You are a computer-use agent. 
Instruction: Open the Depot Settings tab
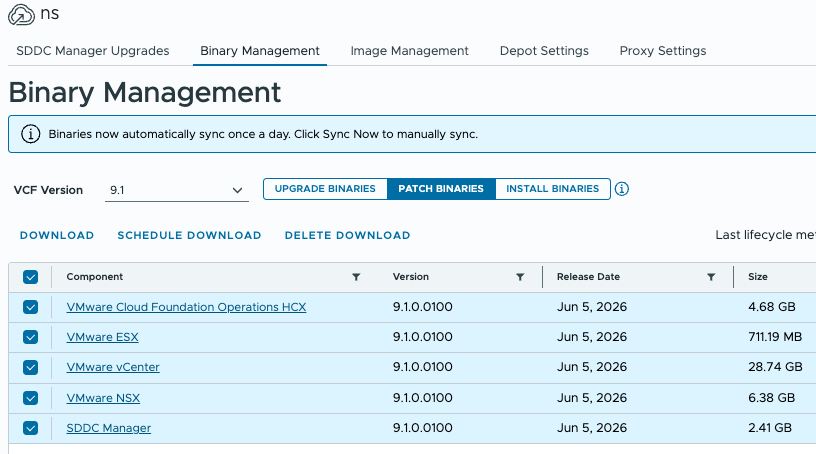(544, 51)
